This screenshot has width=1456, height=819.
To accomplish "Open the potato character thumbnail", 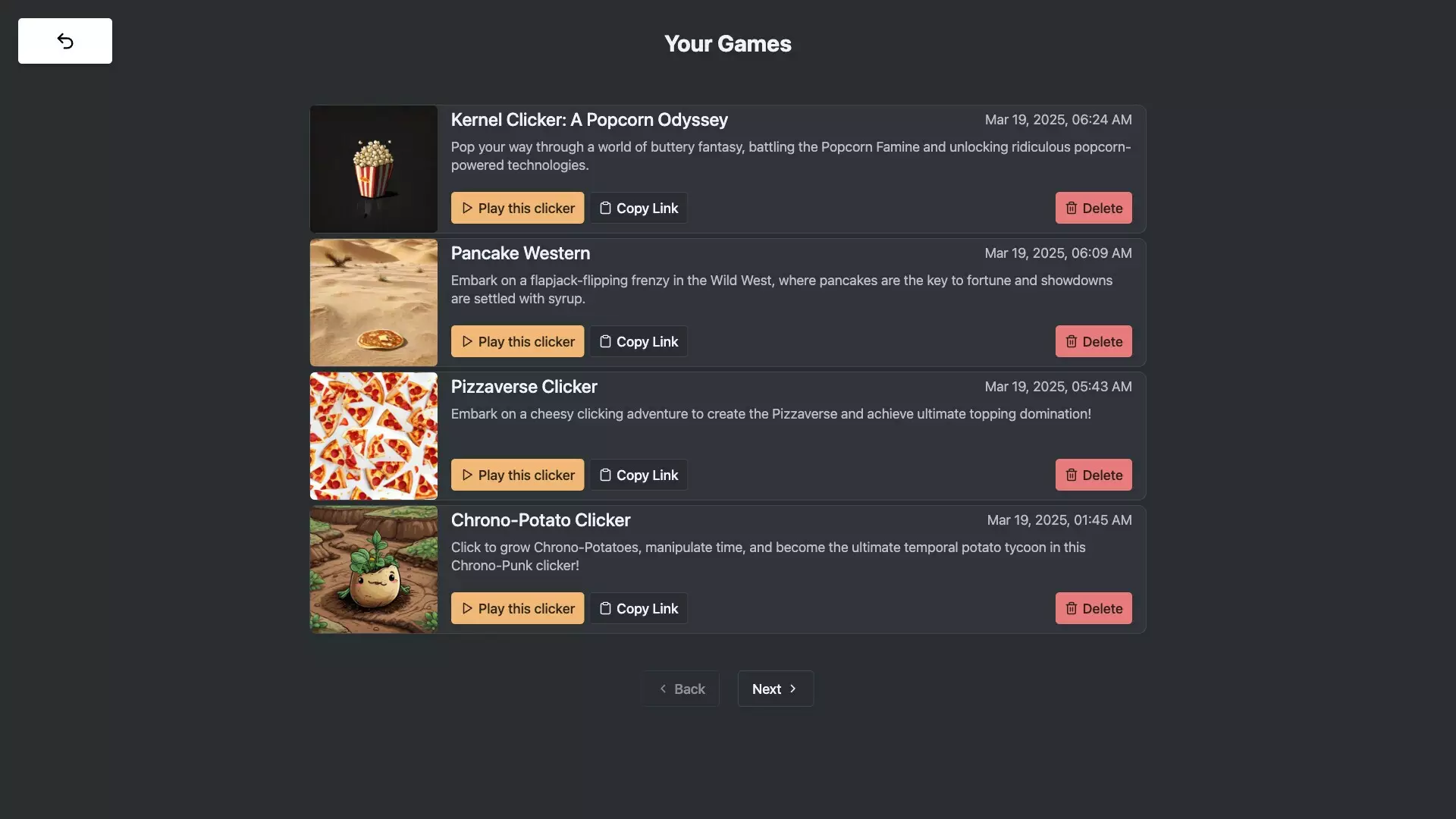I will (374, 570).
